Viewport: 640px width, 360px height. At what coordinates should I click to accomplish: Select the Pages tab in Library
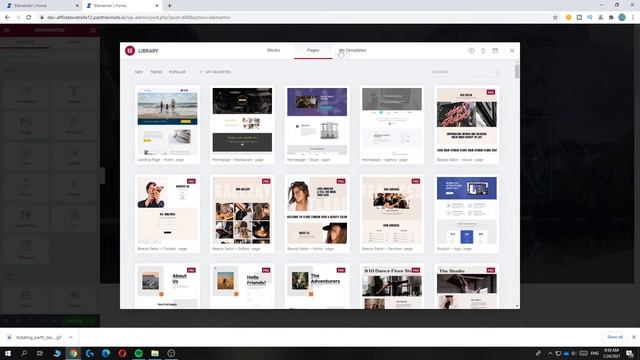(313, 50)
